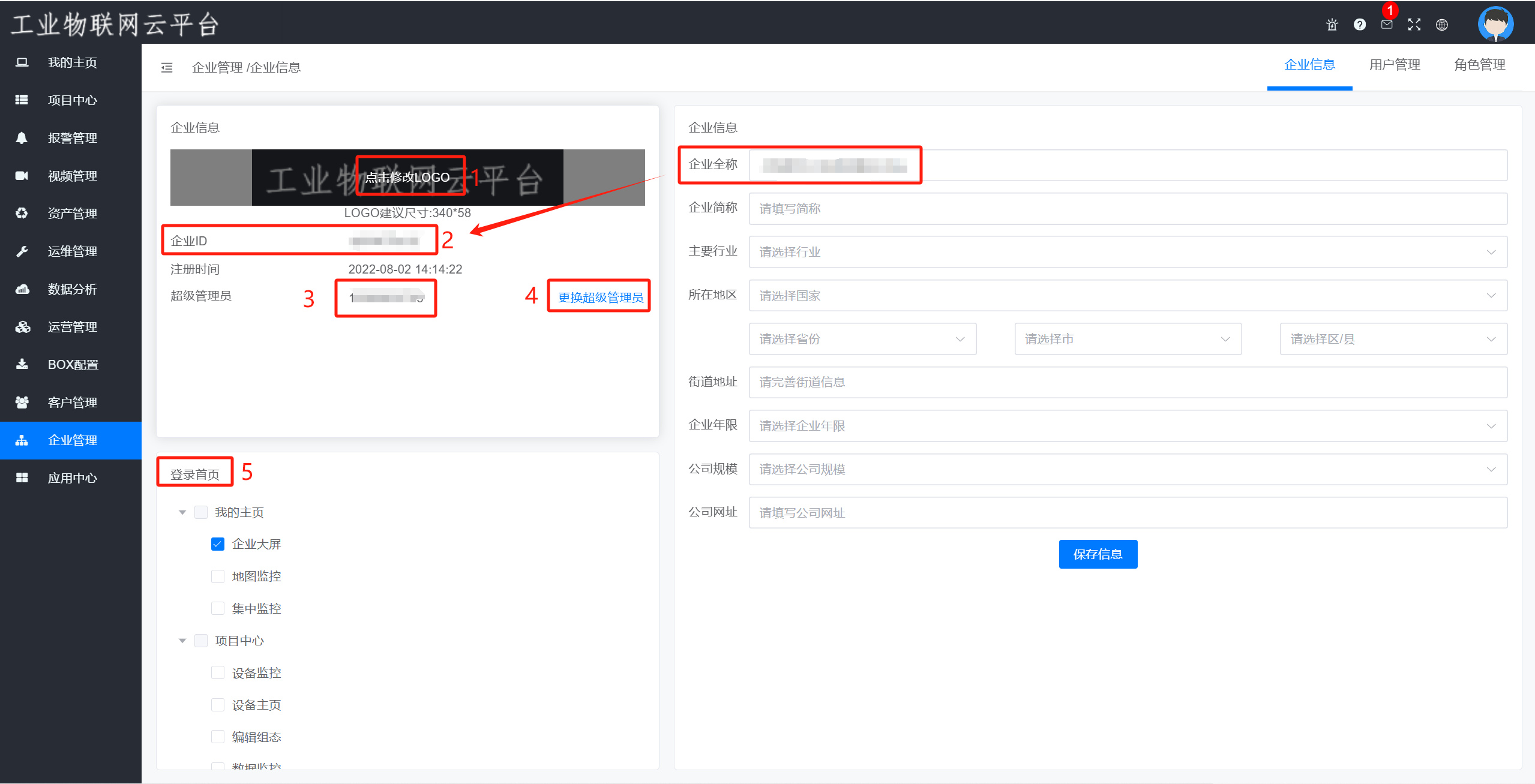Open 我的主页 in the sidebar
Image resolution: width=1535 pixels, height=784 pixels.
pyautogui.click(x=71, y=62)
